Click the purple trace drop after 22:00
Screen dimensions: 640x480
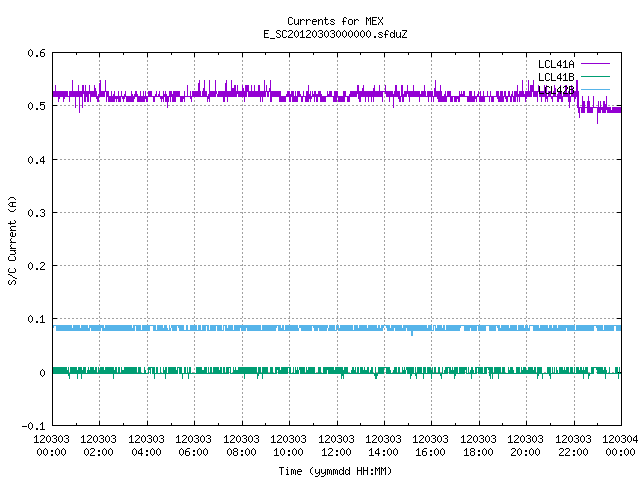(578, 105)
